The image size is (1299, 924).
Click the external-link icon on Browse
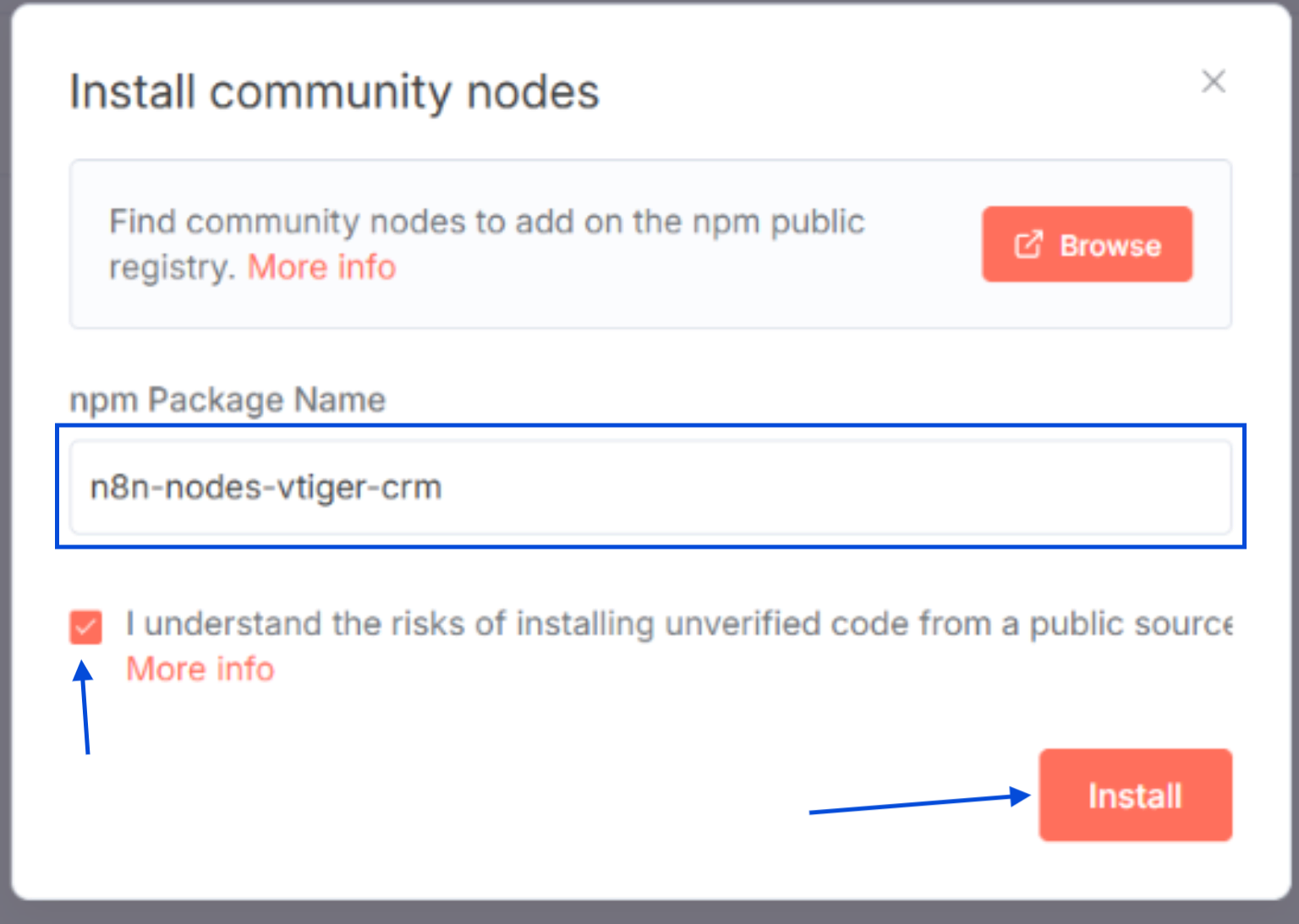pos(1028,245)
